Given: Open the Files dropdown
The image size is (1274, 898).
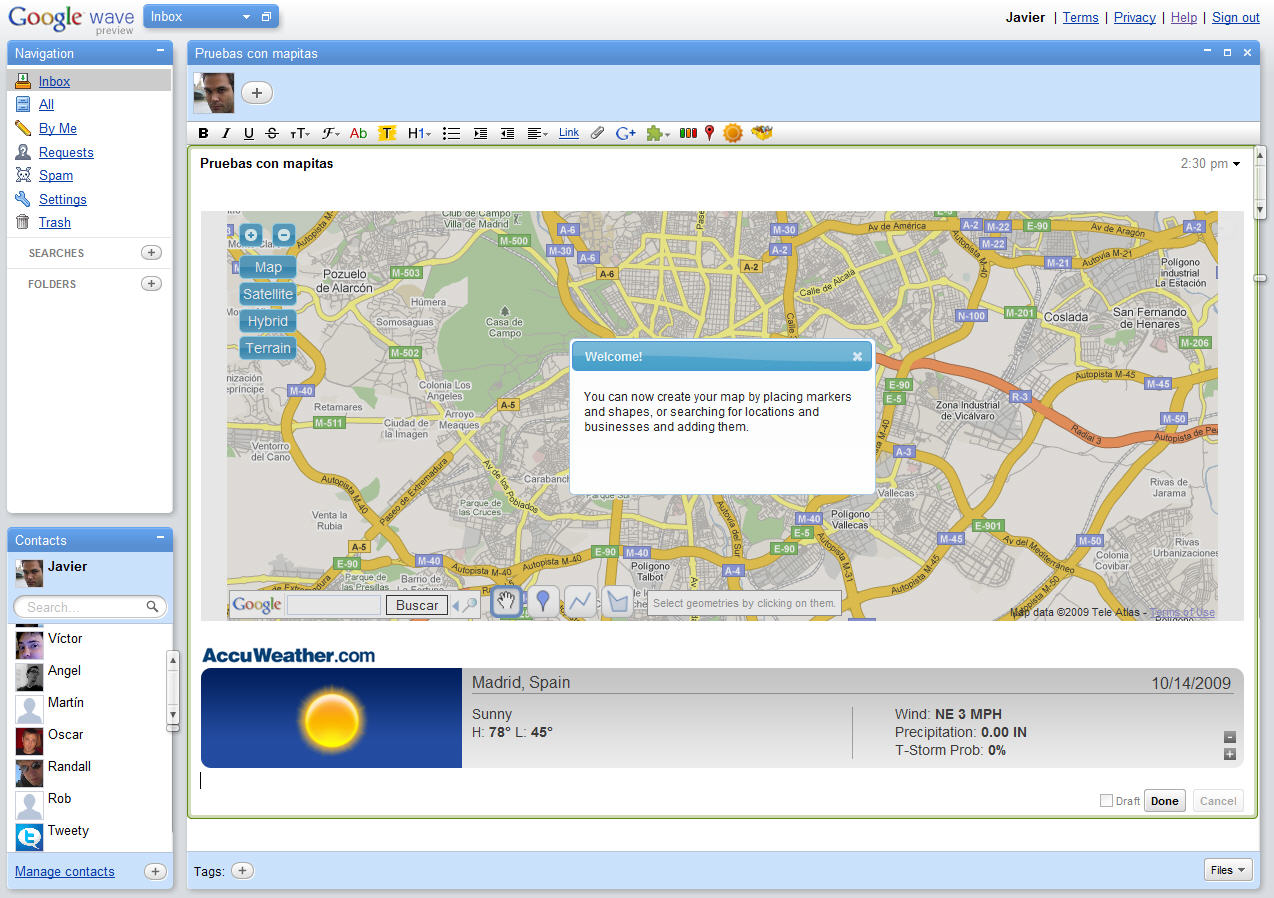Looking at the screenshot, I should [1229, 870].
